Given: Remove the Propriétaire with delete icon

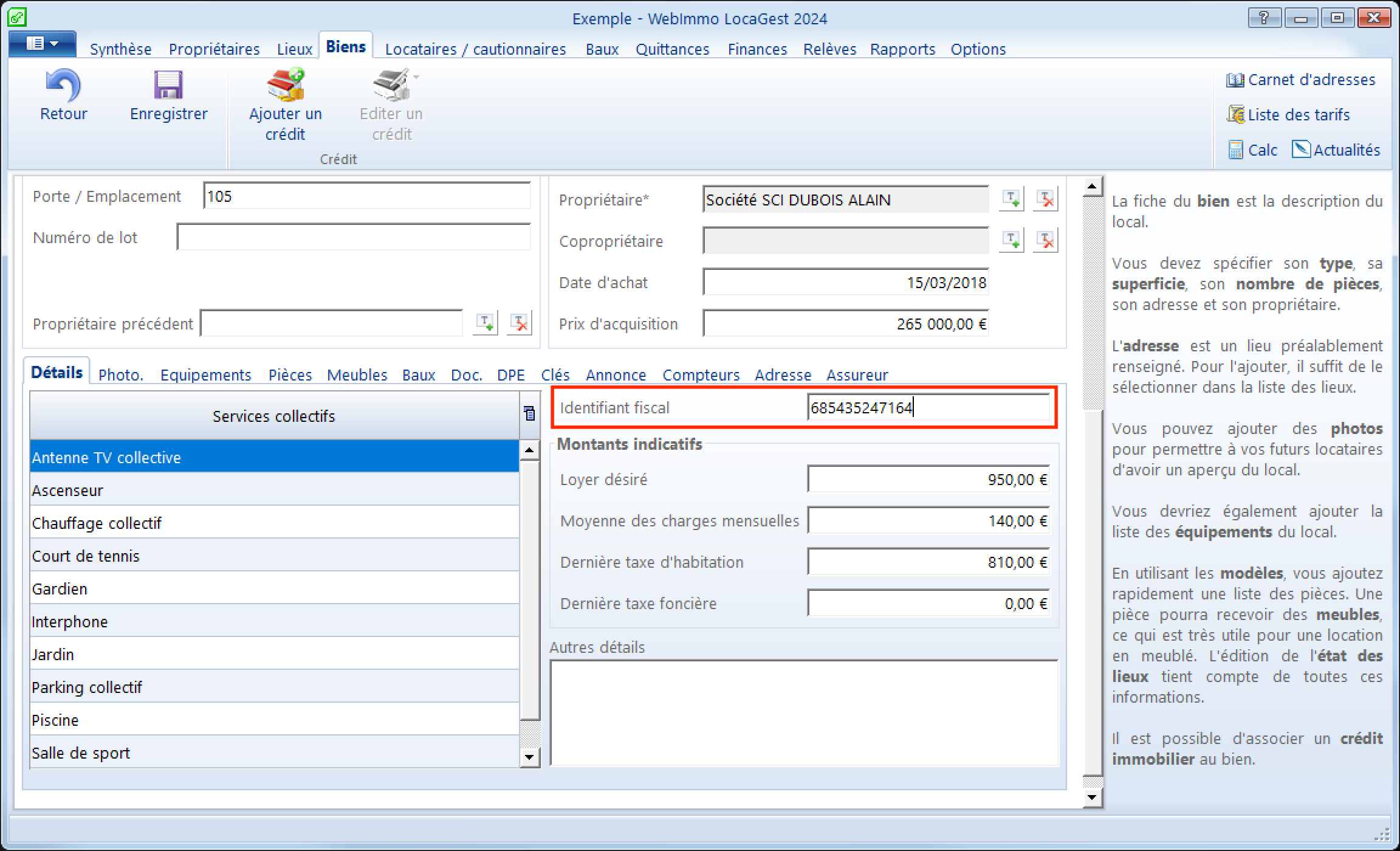Looking at the screenshot, I should point(1046,199).
